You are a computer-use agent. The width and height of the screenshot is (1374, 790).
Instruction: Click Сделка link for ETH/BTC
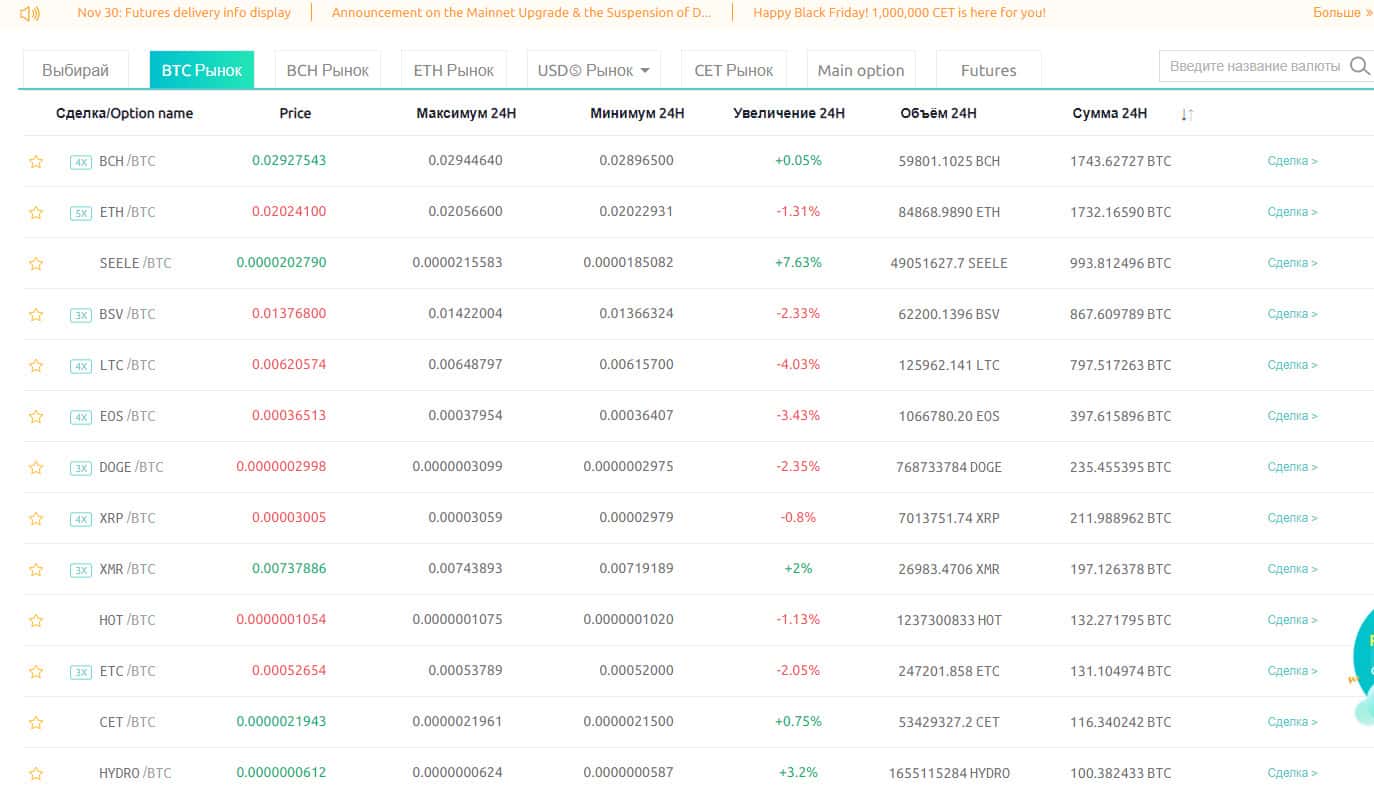click(x=1292, y=212)
